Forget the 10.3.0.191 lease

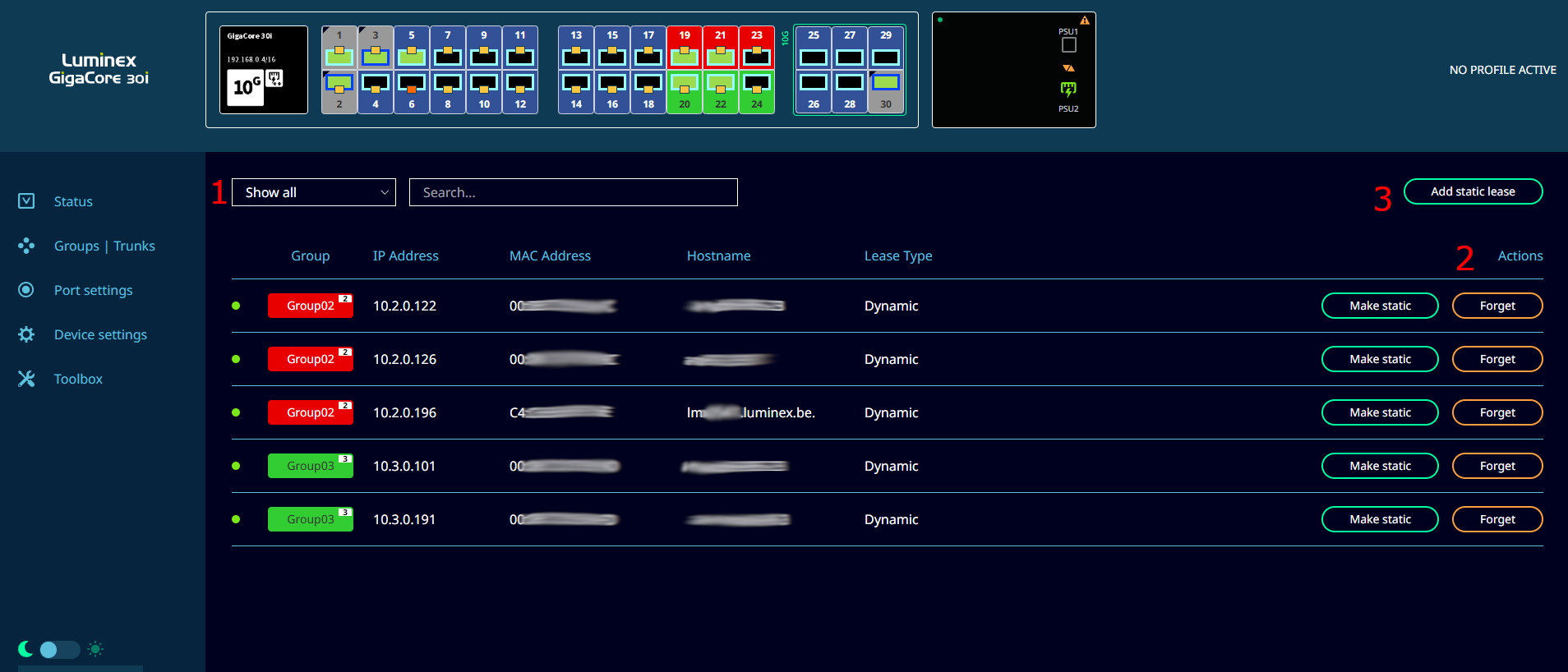click(x=1497, y=519)
